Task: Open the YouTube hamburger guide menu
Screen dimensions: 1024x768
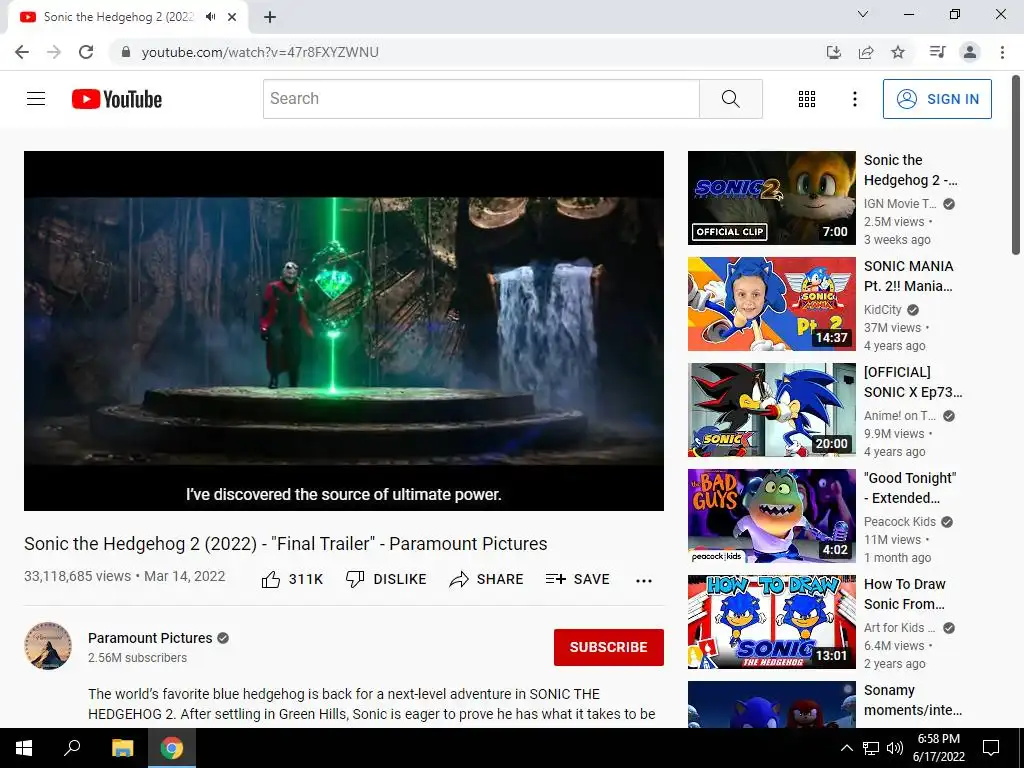Action: pos(36,99)
